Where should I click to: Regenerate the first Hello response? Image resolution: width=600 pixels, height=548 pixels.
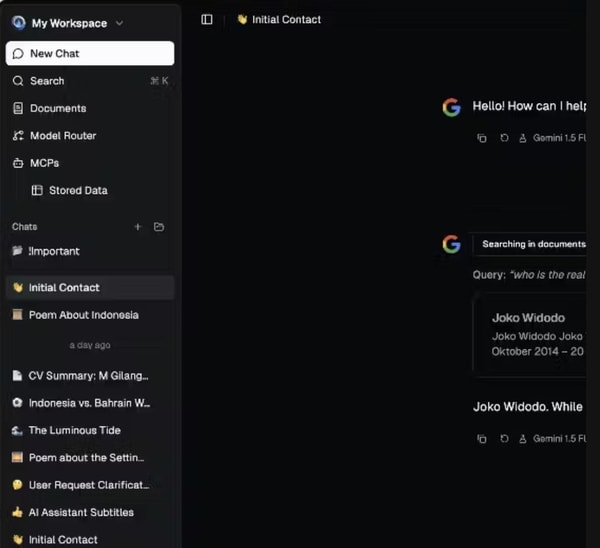coord(504,138)
